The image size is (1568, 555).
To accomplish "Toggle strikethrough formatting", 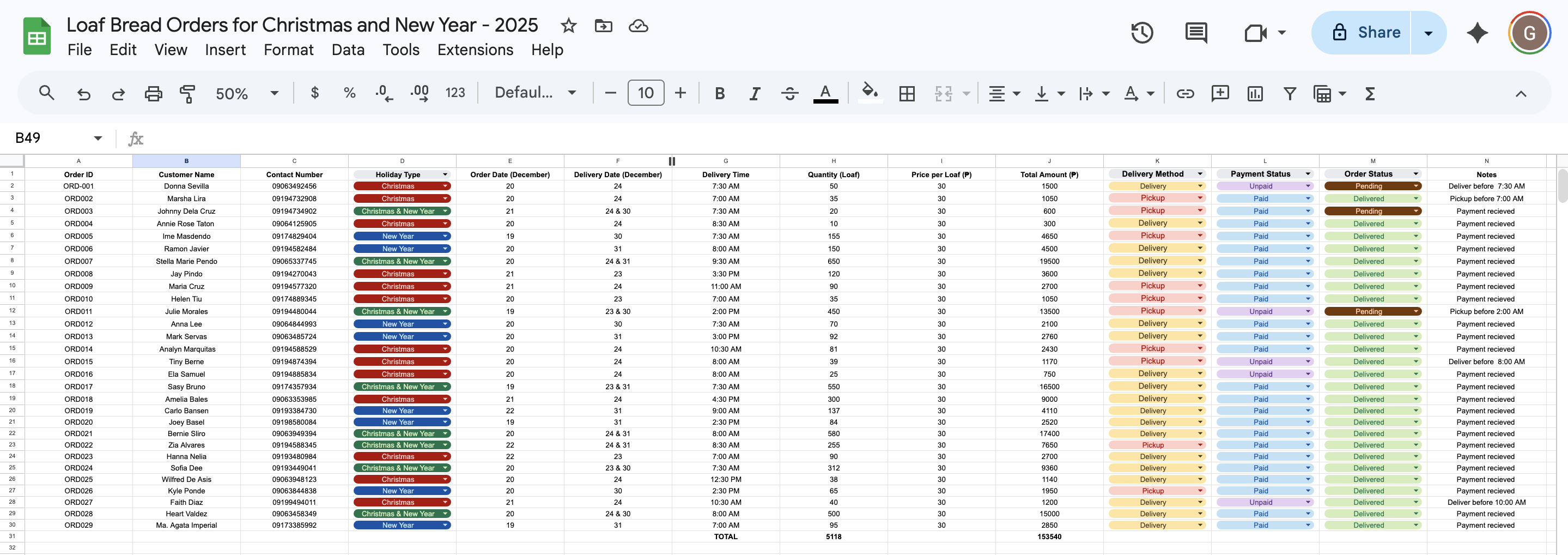I will tap(789, 93).
